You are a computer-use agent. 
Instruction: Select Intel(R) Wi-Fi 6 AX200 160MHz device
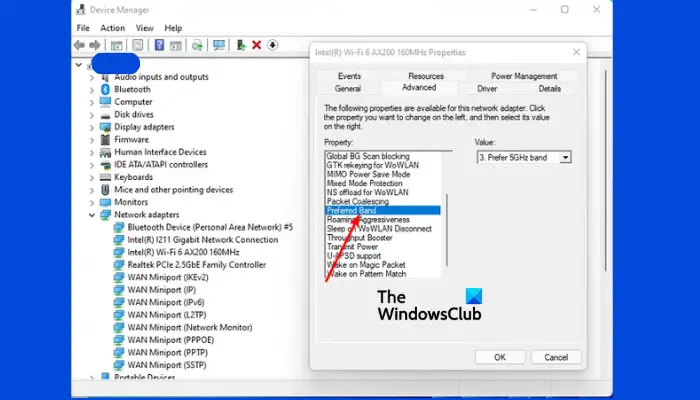[x=183, y=252]
